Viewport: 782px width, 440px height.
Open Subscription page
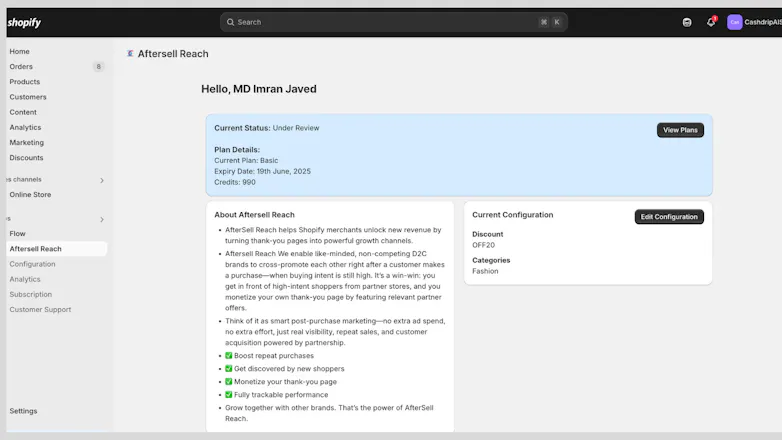[x=30, y=294]
